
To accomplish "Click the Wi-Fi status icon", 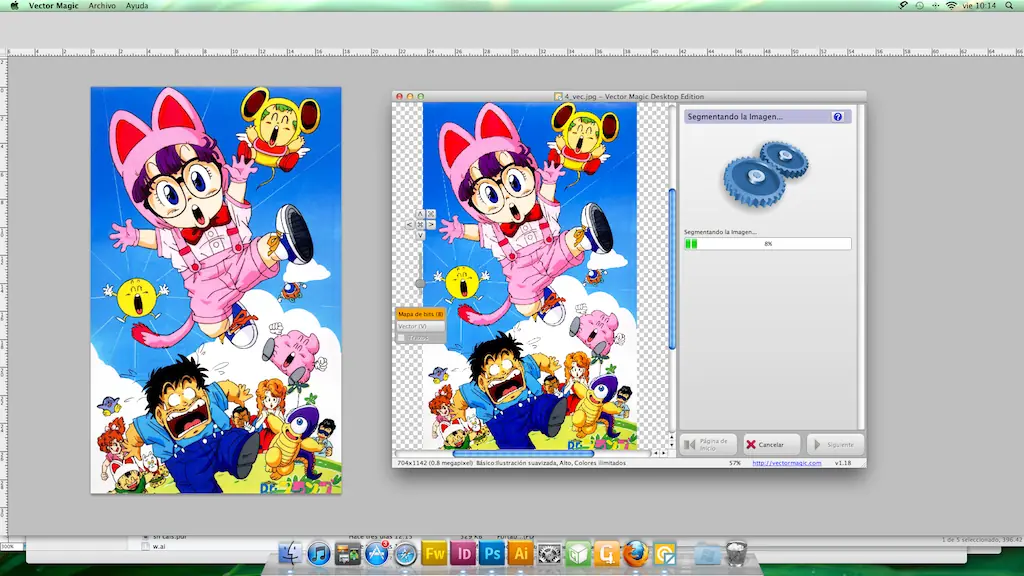I will pos(952,5).
